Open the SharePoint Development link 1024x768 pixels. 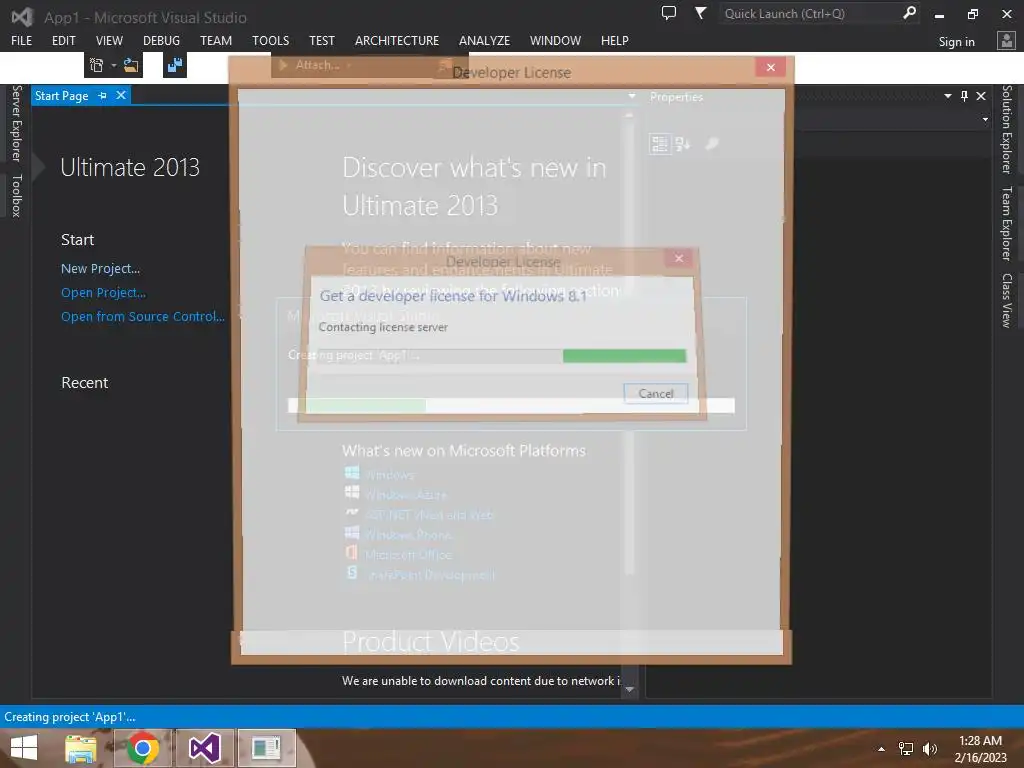click(x=430, y=575)
